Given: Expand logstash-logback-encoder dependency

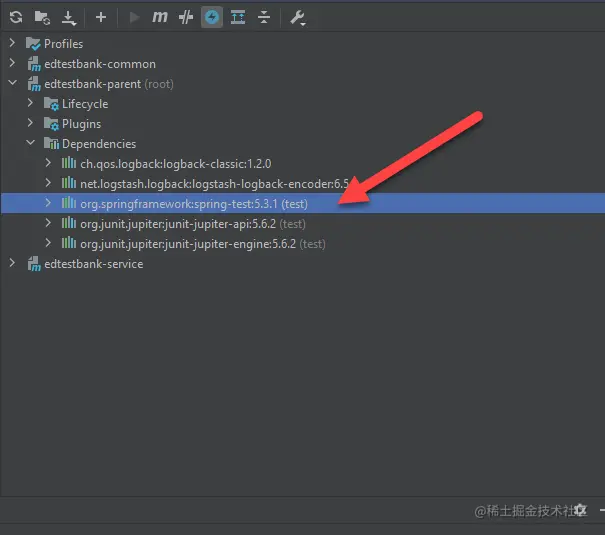Looking at the screenshot, I should tap(48, 182).
